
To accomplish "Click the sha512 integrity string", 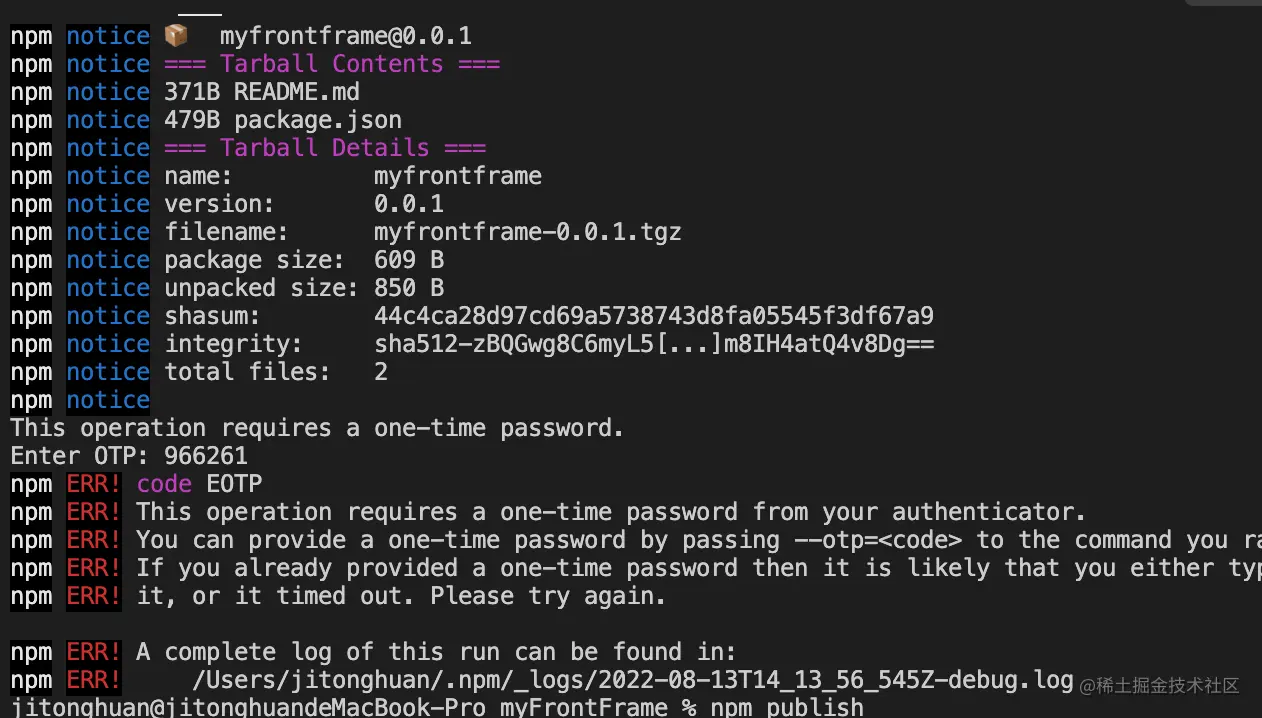I will 654,344.
